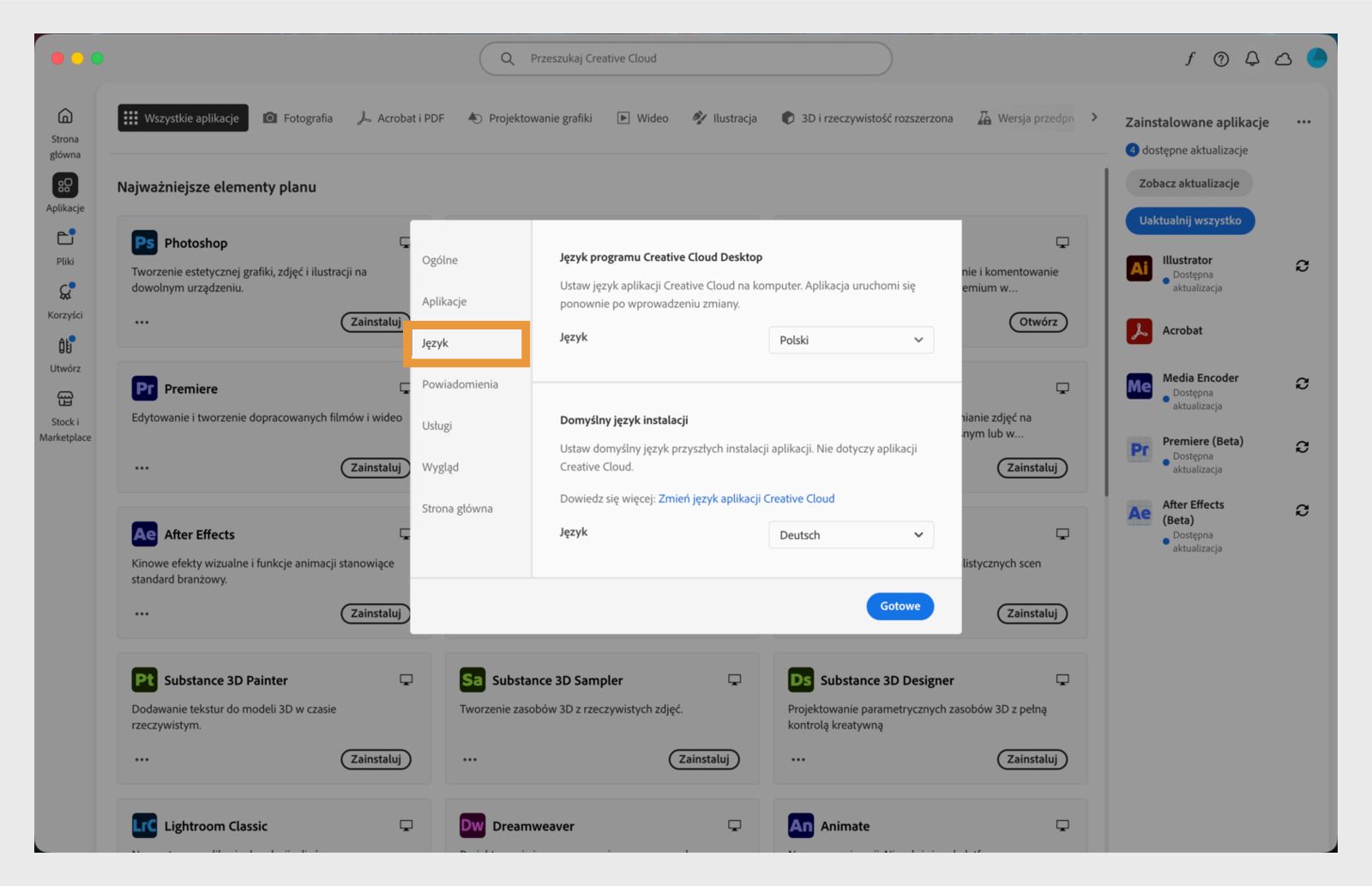The width and height of the screenshot is (1372, 887).
Task: Click desktop icon on Substance 3D Sampler card
Action: point(735,679)
